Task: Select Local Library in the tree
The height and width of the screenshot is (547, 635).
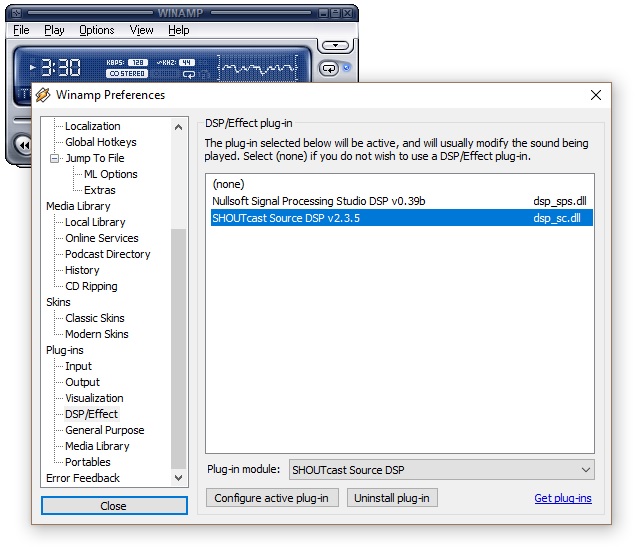Action: point(95,222)
